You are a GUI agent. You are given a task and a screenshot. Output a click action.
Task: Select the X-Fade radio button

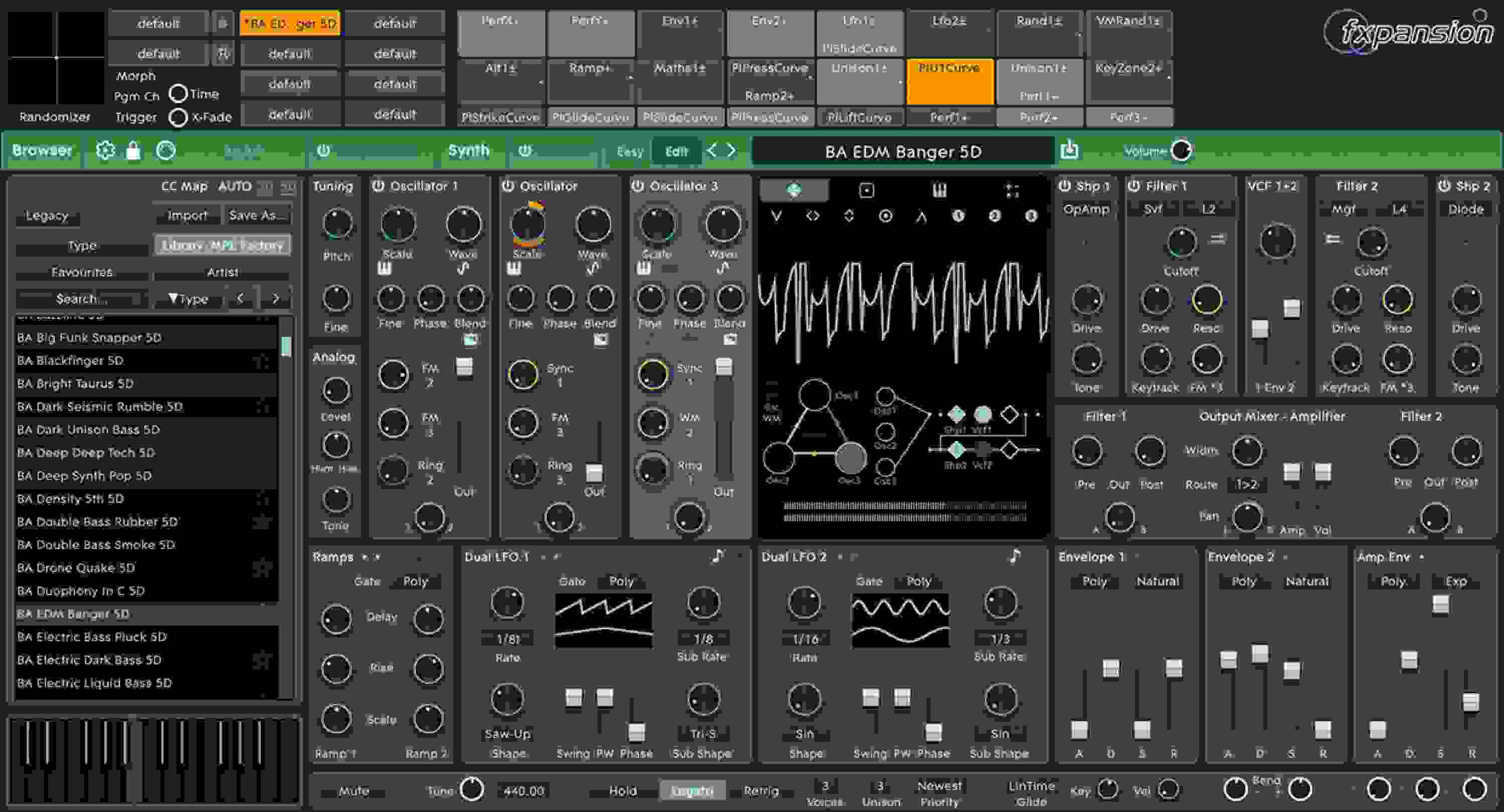coord(177,117)
